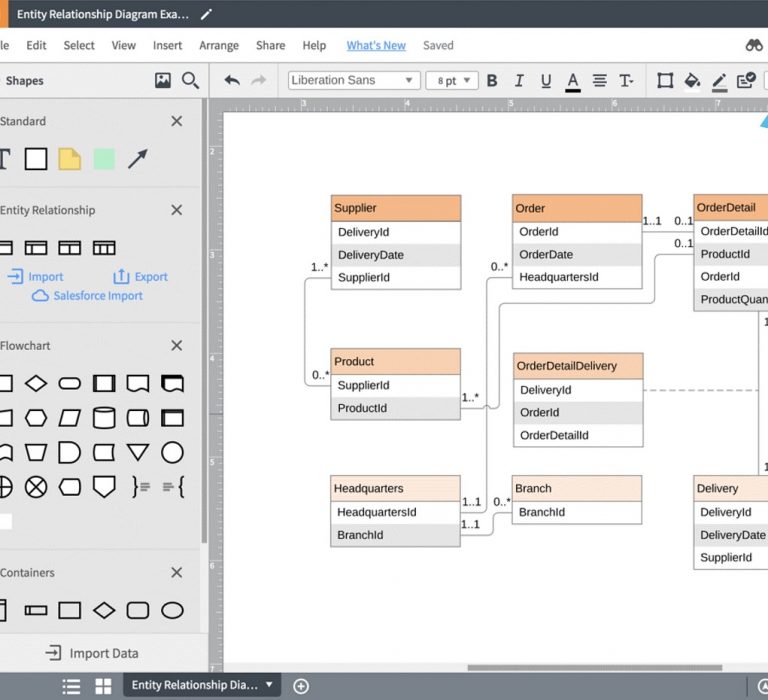Screen dimensions: 768x700
Task: Click the pencil icon to rename document
Action: (x=206, y=14)
